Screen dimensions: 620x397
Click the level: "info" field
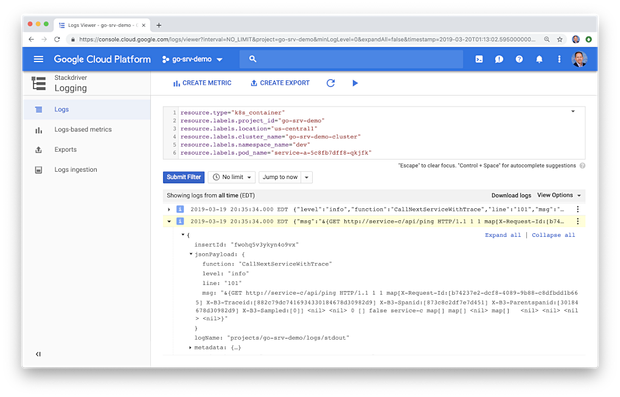[x=225, y=274]
